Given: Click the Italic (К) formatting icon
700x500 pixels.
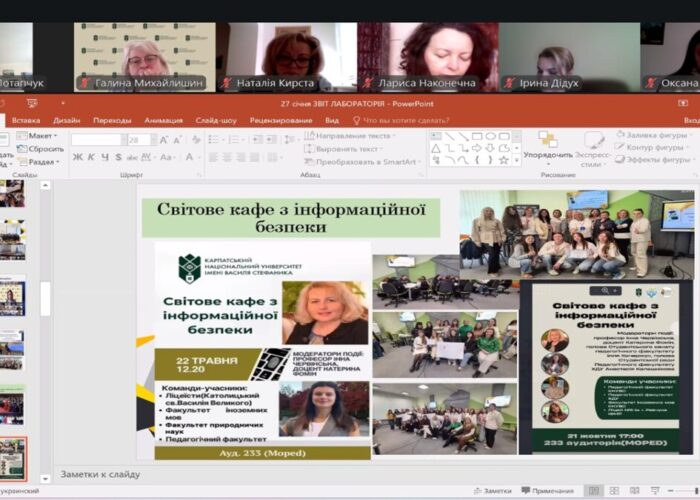Looking at the screenshot, I should (90, 157).
